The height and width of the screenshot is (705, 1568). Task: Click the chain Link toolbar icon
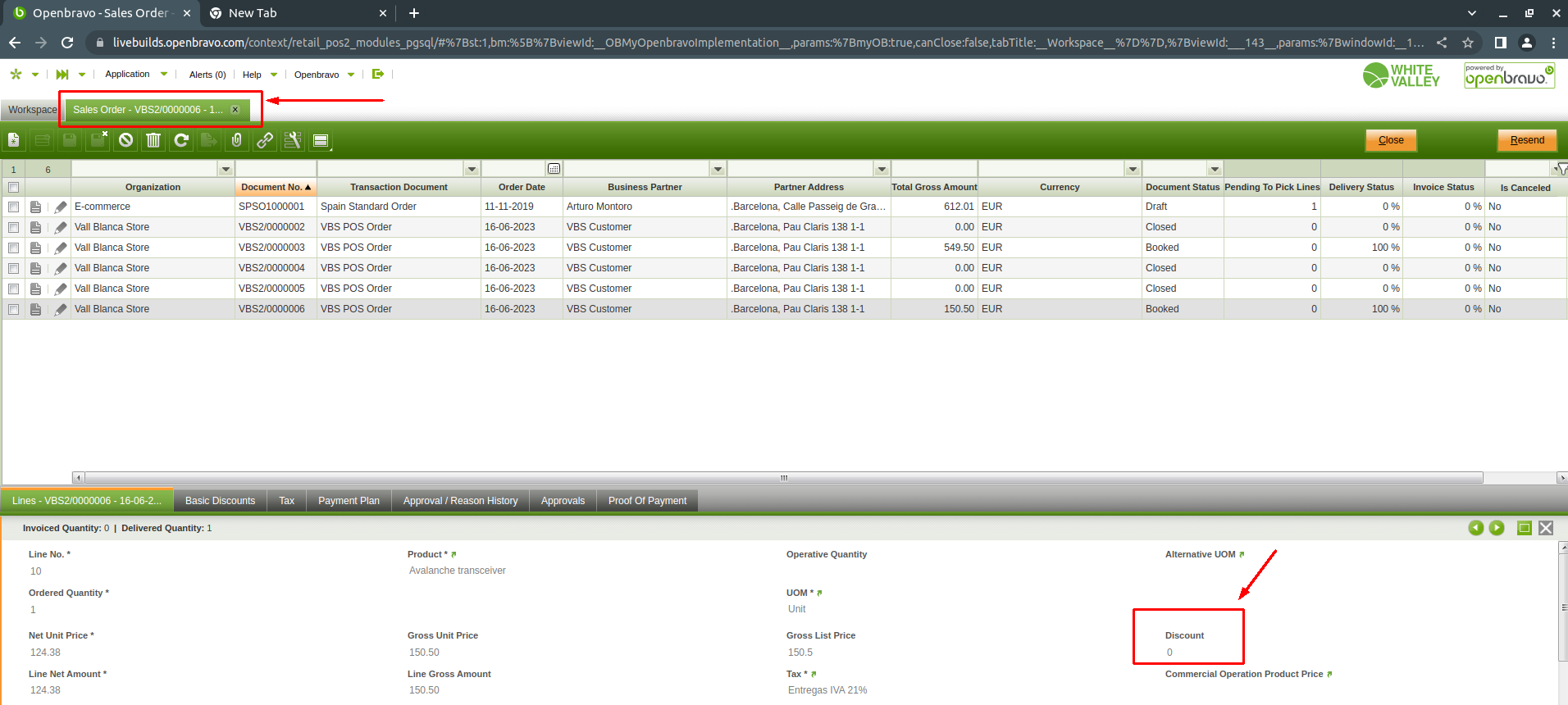tap(265, 140)
